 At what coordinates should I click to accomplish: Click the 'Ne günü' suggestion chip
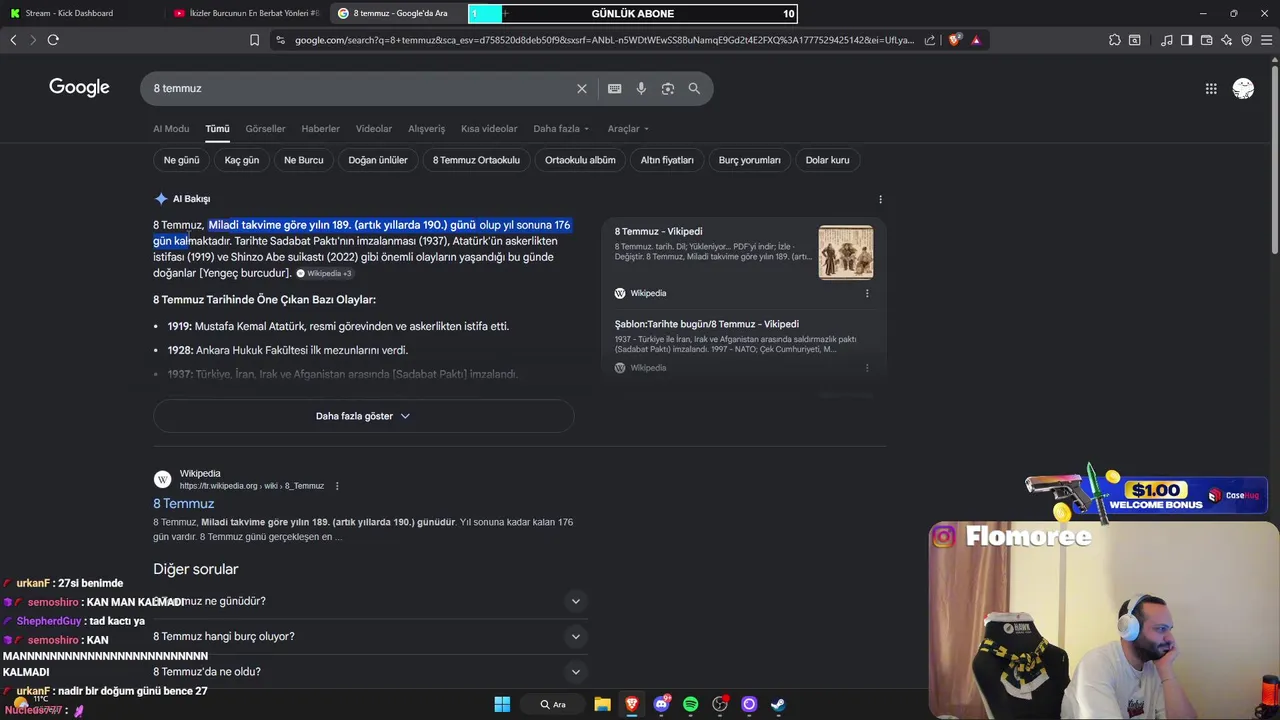(x=182, y=160)
